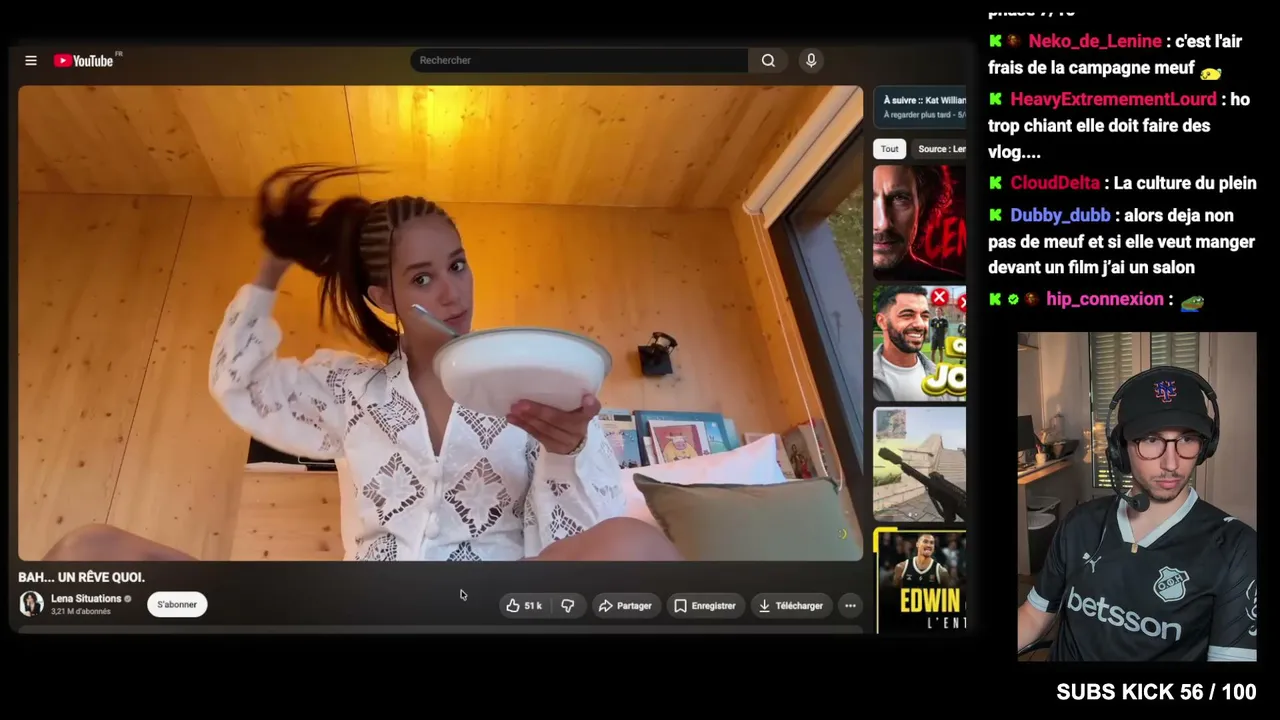Open HeavyExtremementLourd's chat profile
The width and height of the screenshot is (1280, 720).
(1113, 99)
